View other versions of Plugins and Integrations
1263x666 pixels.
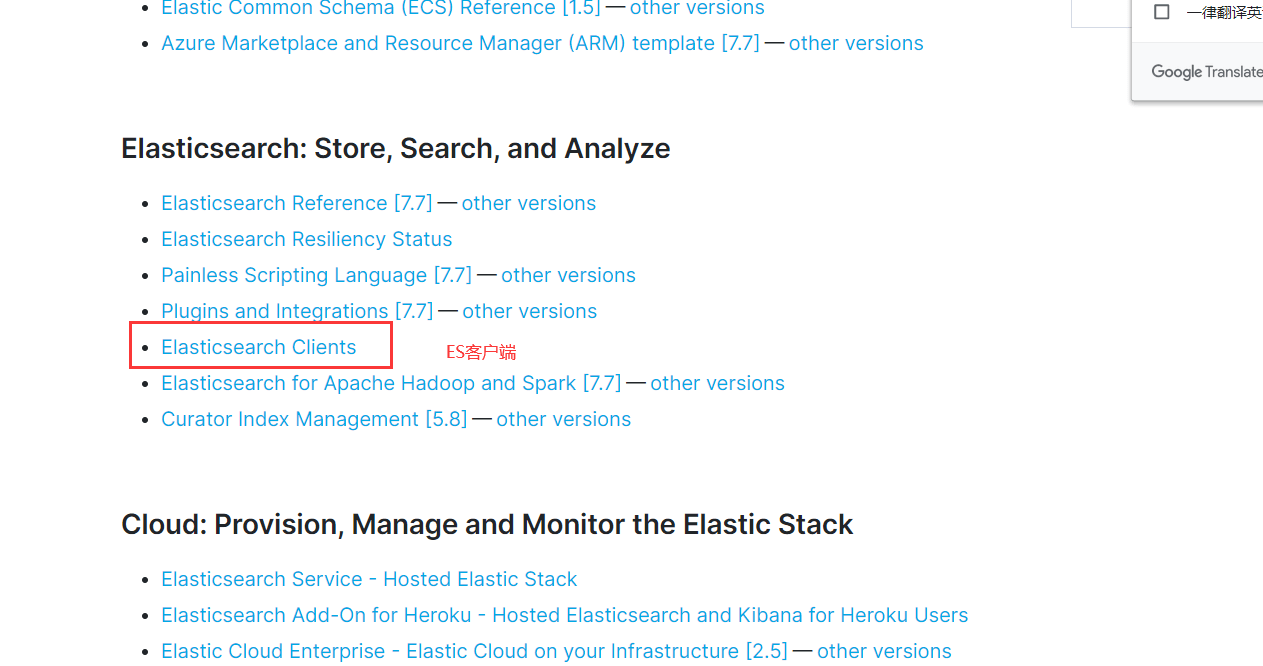529,311
